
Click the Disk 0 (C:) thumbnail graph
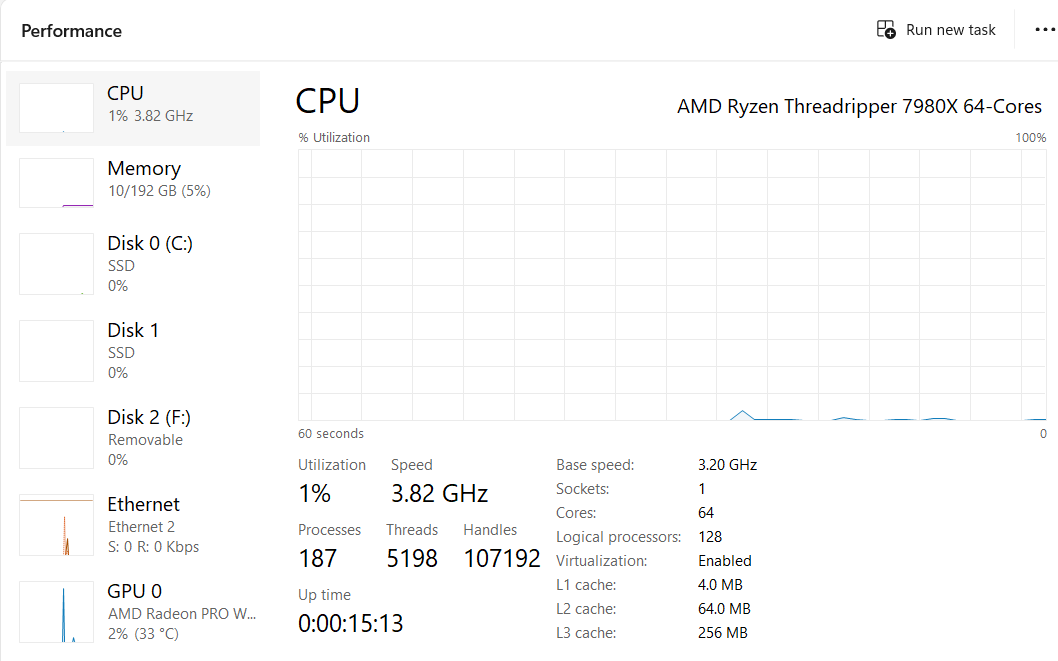coord(56,264)
